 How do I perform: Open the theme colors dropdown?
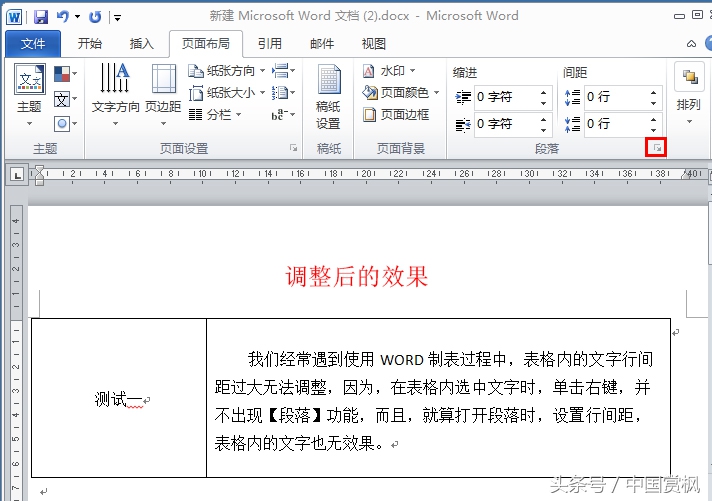(65, 74)
